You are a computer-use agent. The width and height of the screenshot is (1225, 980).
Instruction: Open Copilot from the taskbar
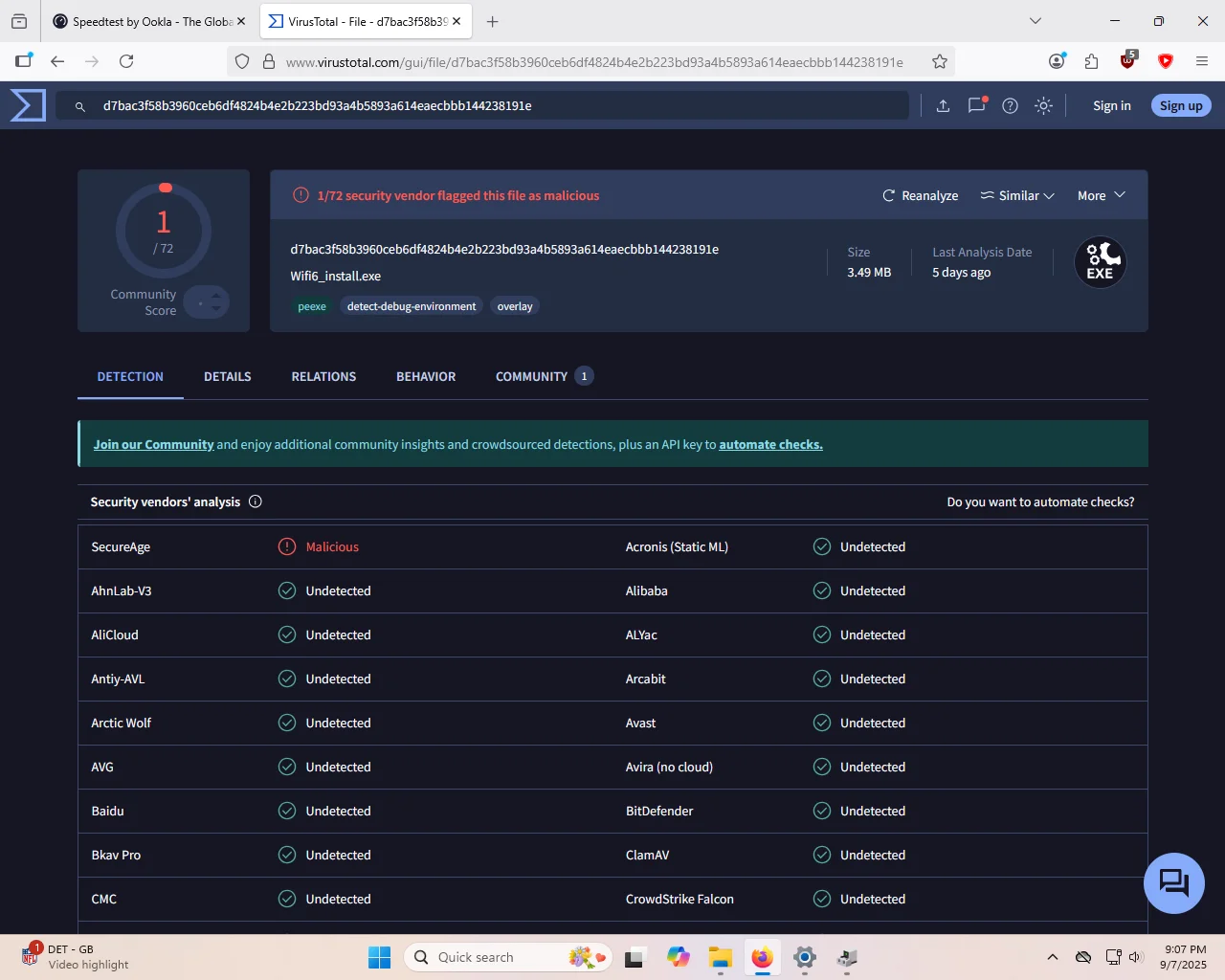679,957
